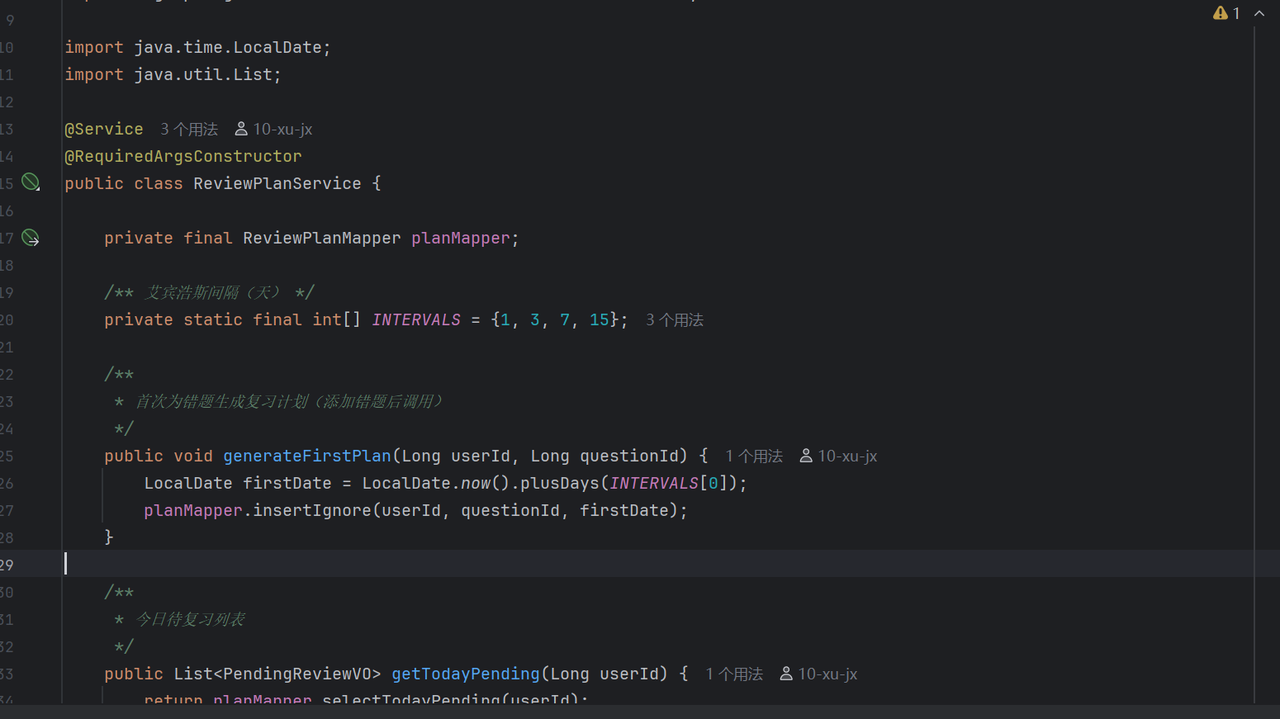Open the inspection warnings widget showing 1 warning

tap(1226, 13)
